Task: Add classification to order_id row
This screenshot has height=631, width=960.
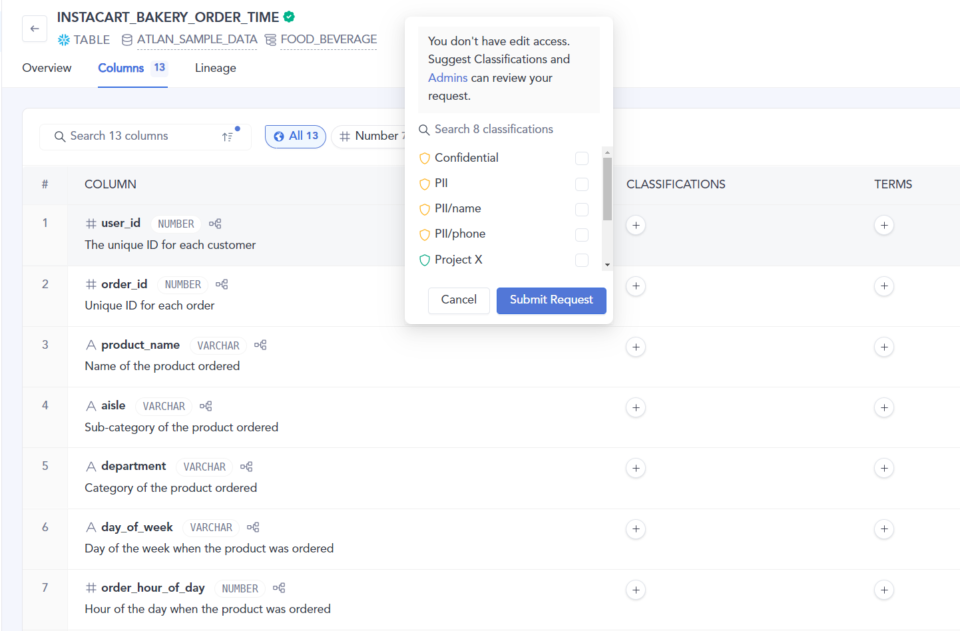Action: pos(636,286)
